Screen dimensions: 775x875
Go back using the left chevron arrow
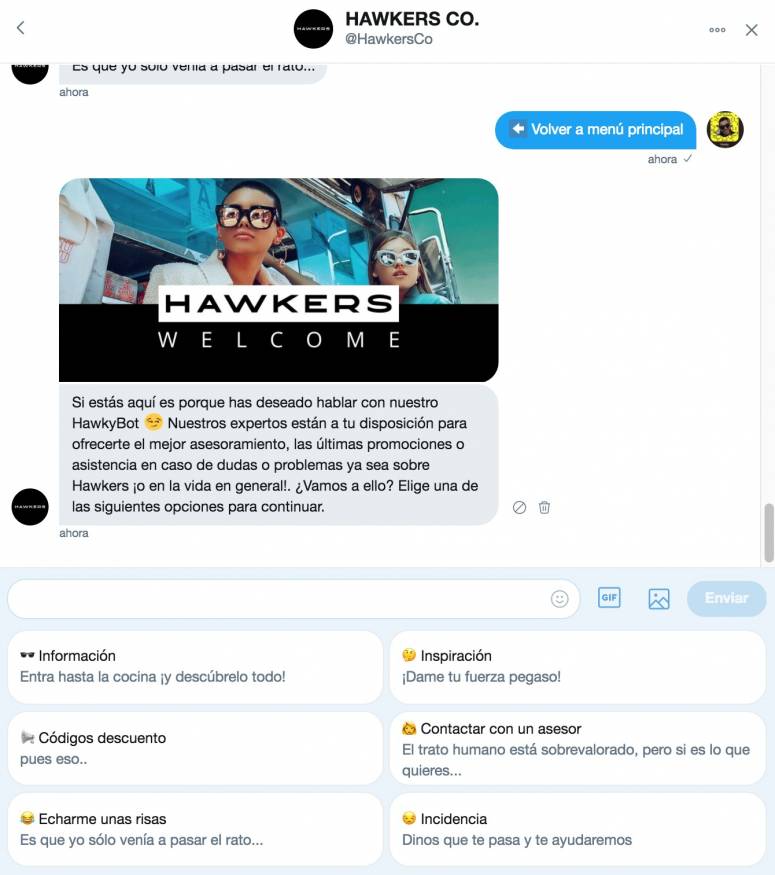tap(21, 28)
